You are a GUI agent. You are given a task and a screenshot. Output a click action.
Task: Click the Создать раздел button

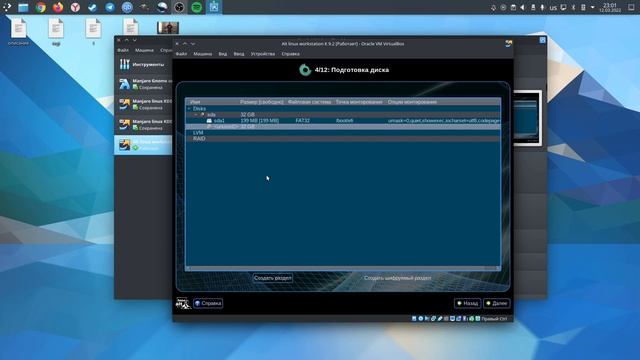(x=273, y=278)
